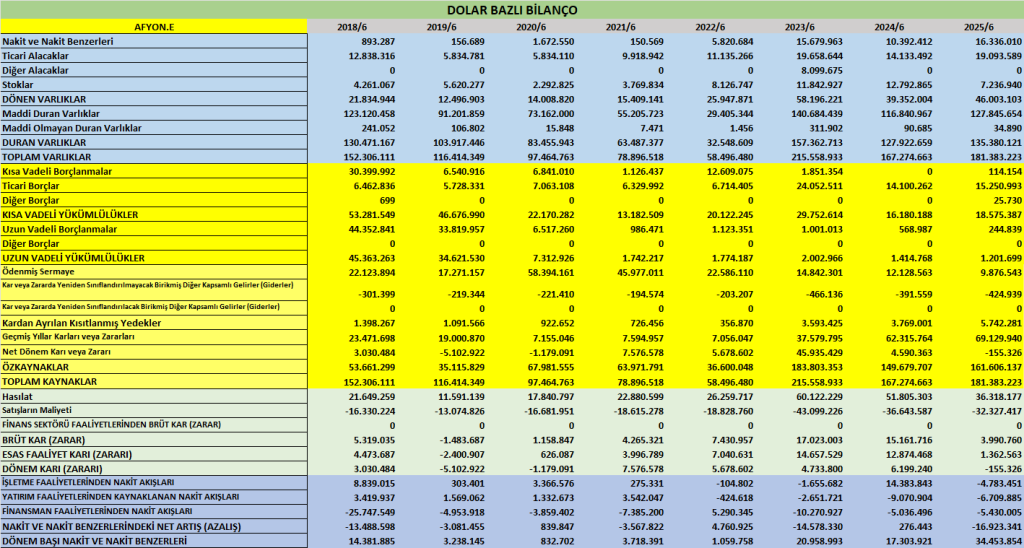The height and width of the screenshot is (548, 1024).
Task: Select the 2024/6 column header
Action: pyautogui.click(x=889, y=27)
